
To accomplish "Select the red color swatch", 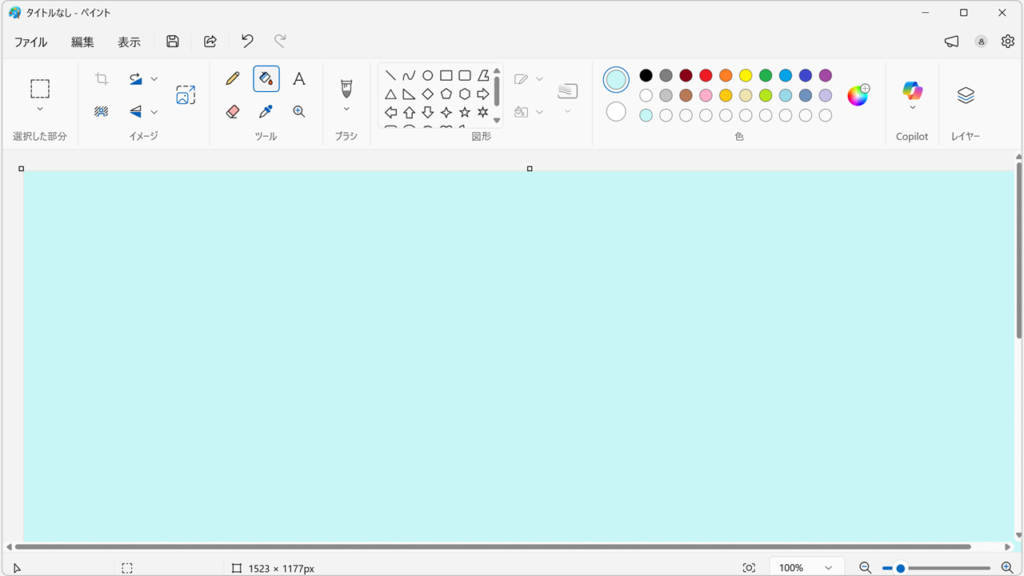I will 706,75.
